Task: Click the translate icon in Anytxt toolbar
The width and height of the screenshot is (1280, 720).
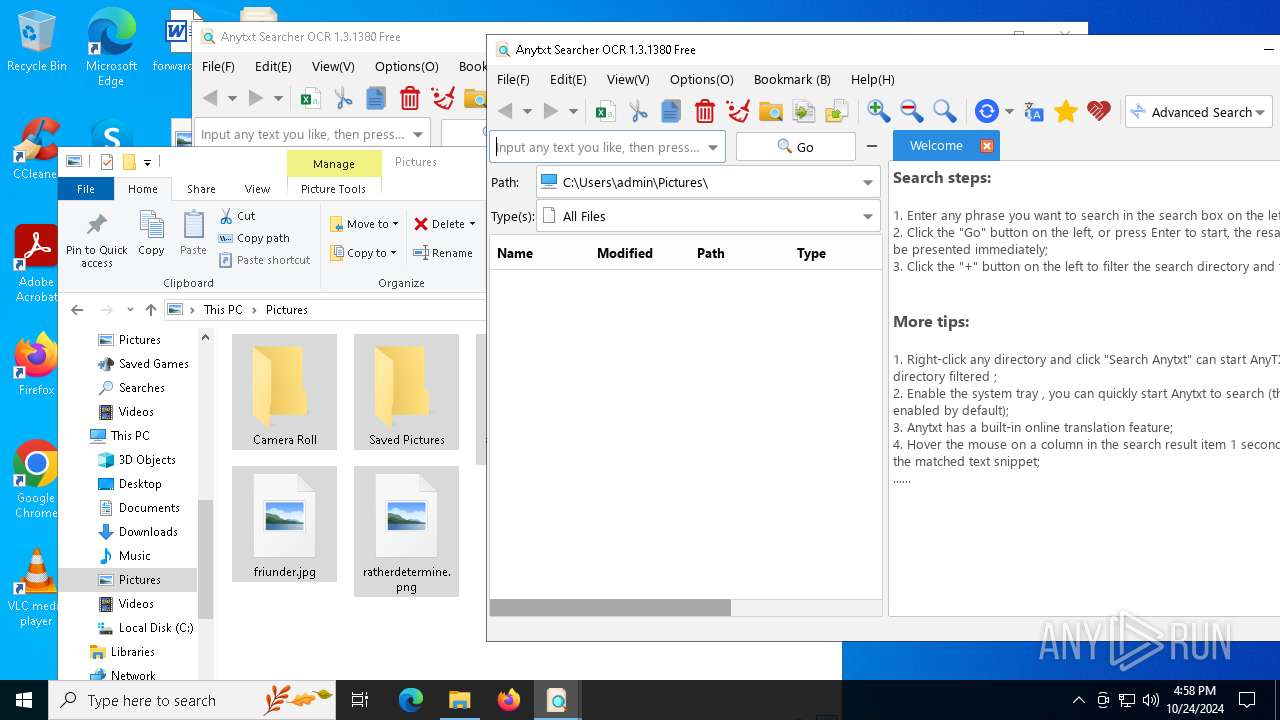Action: coord(1034,112)
